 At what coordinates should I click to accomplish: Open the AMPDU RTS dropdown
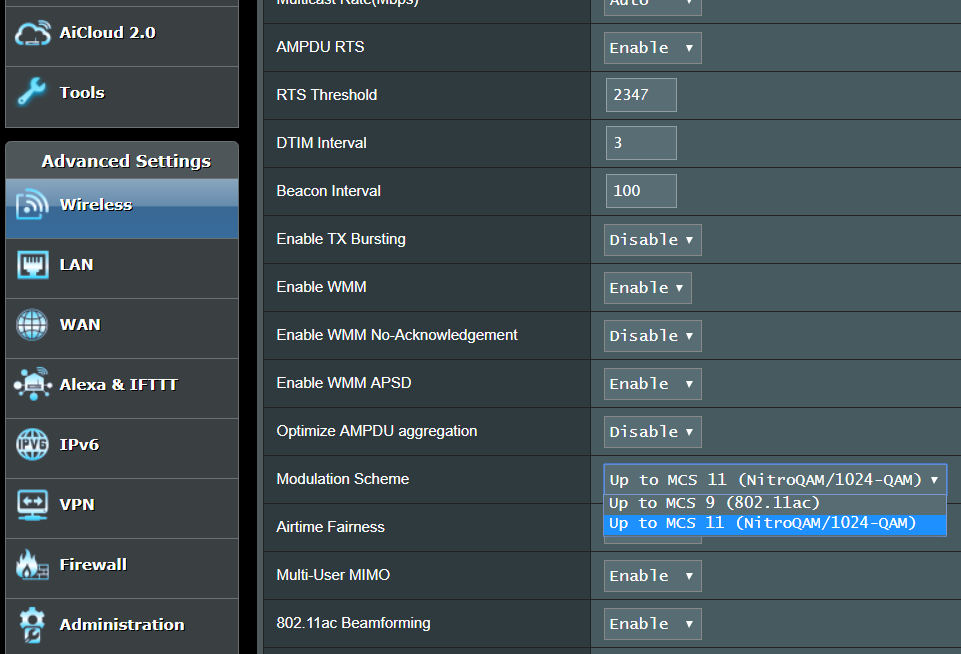(x=652, y=48)
